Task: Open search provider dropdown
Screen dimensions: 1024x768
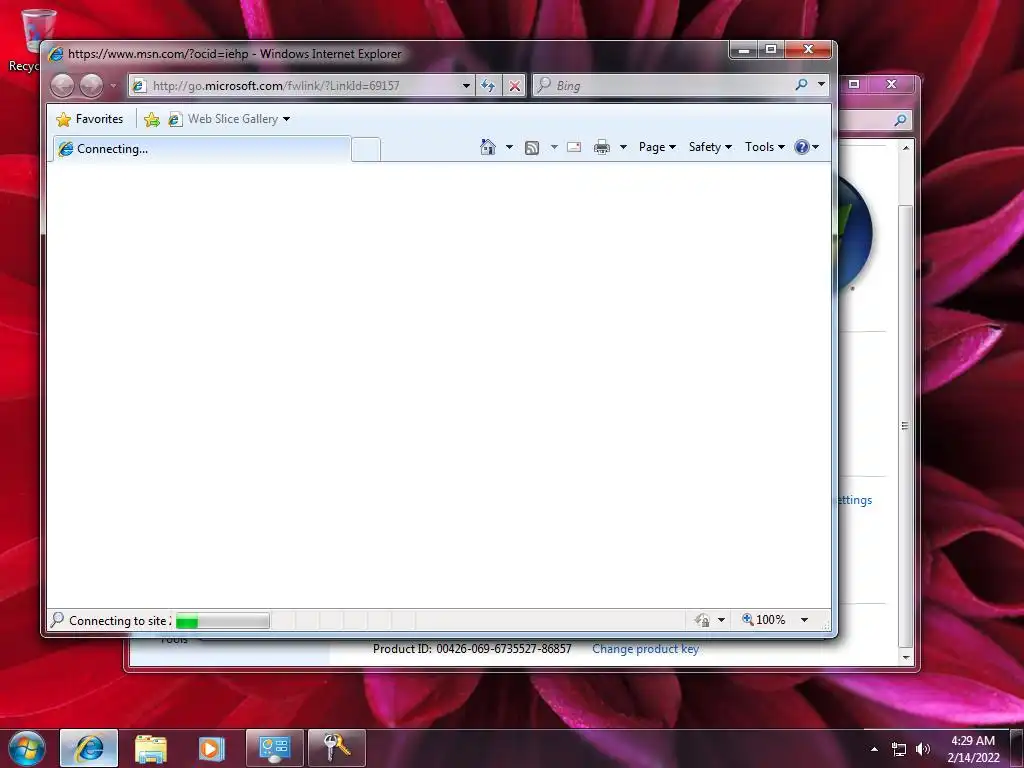Action: [821, 85]
